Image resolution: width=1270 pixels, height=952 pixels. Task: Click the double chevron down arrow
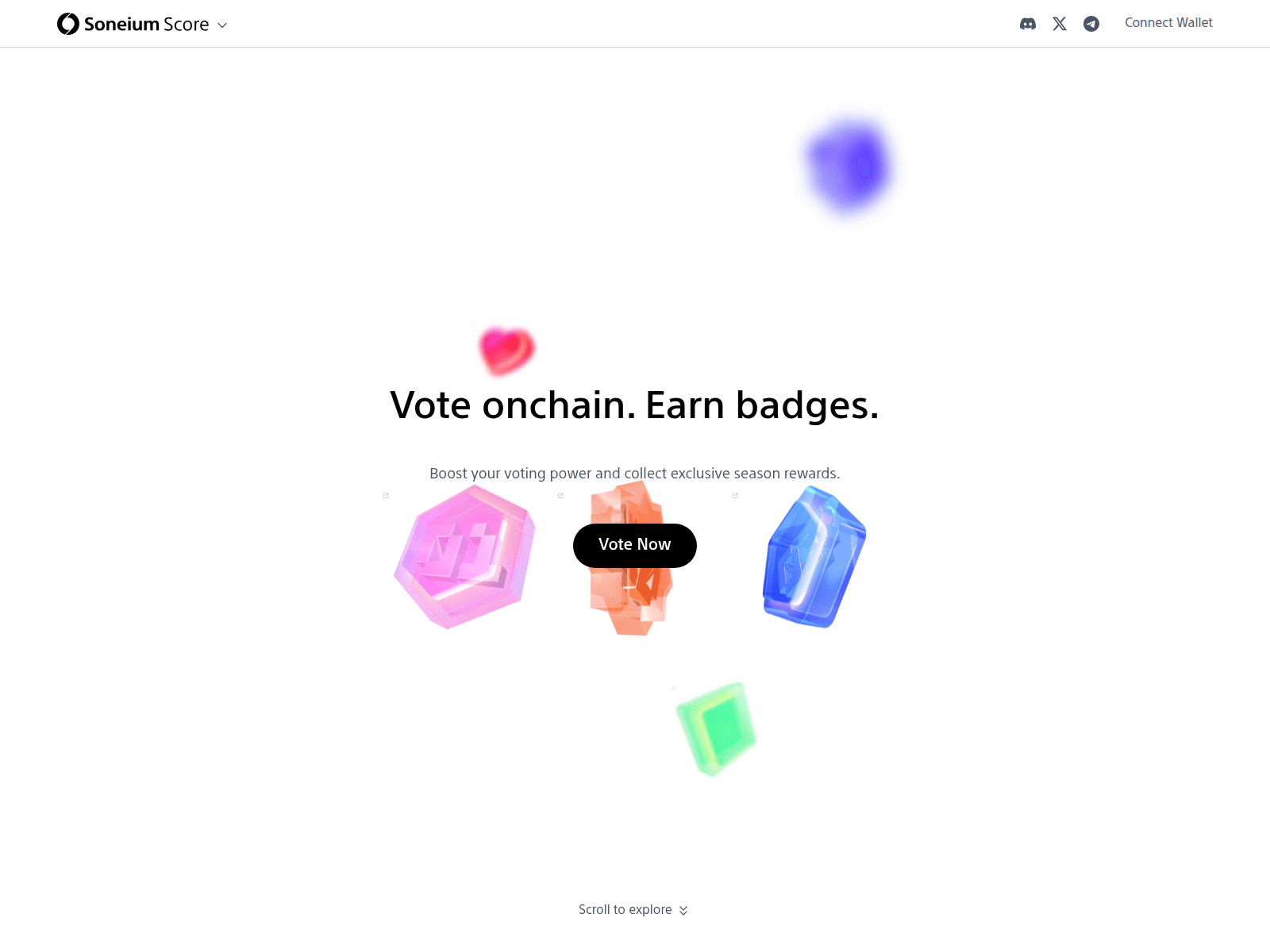[x=683, y=911]
